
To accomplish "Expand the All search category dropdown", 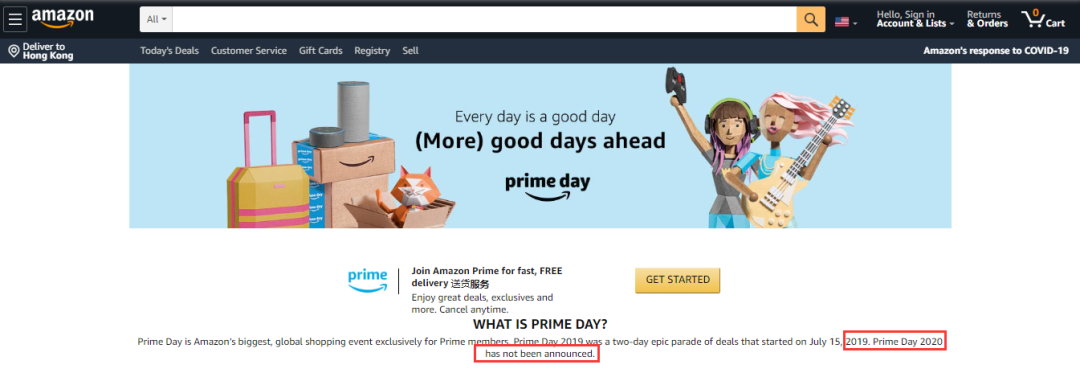I will 156,19.
